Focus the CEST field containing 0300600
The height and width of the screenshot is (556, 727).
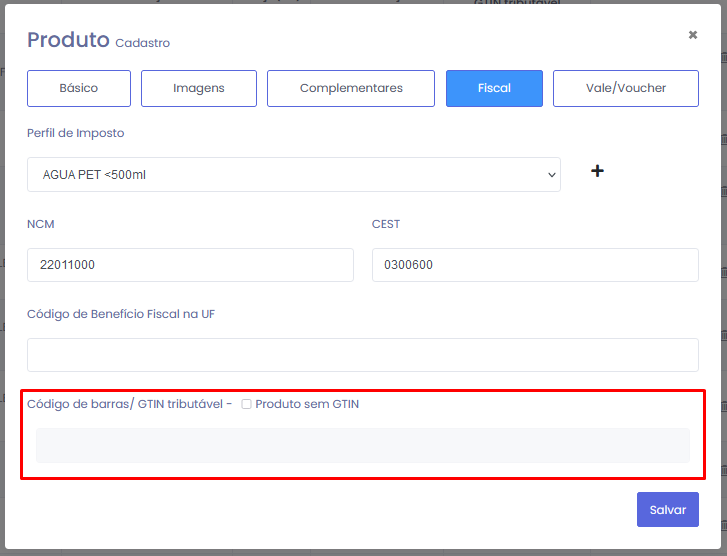pyautogui.click(x=535, y=265)
